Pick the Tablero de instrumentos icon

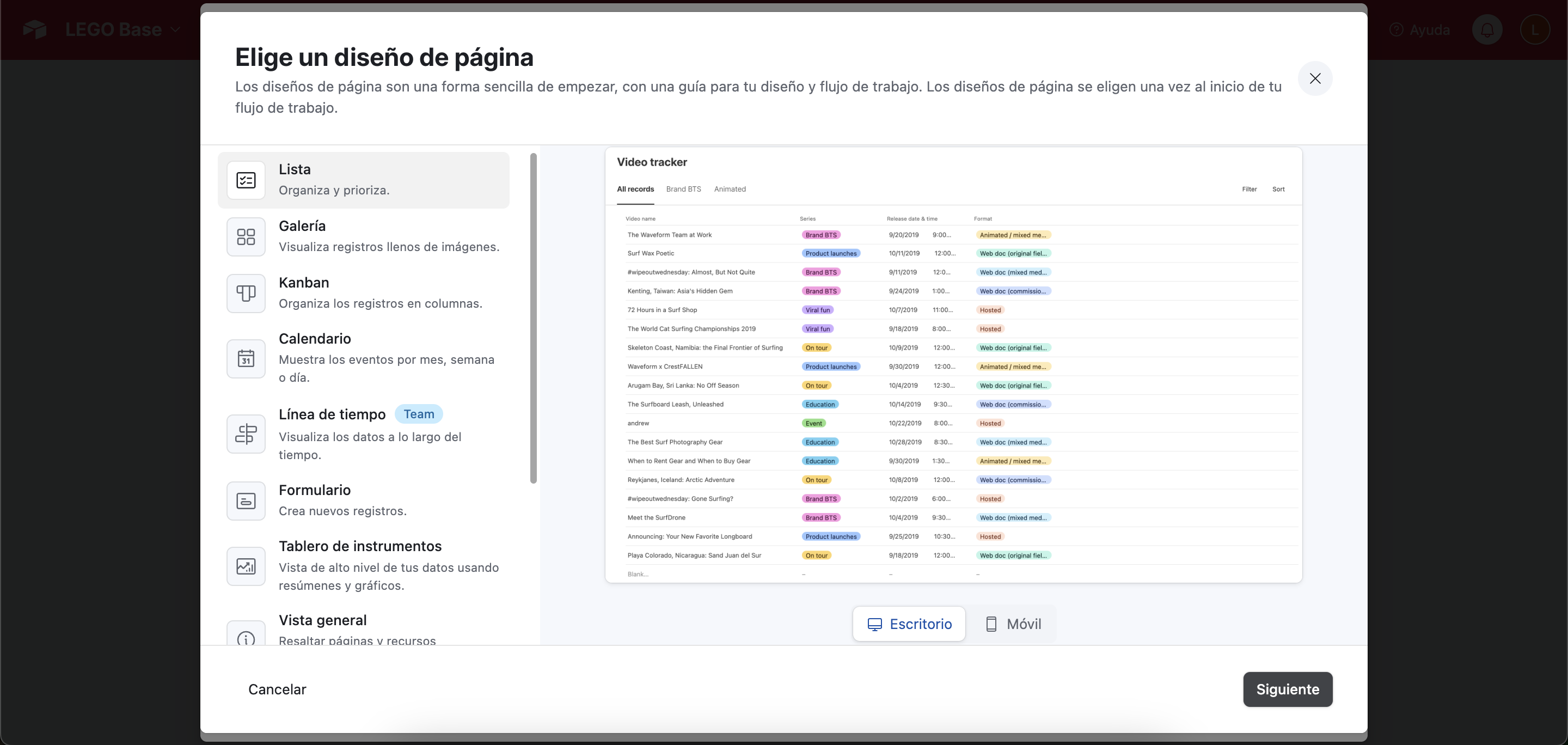click(x=246, y=566)
